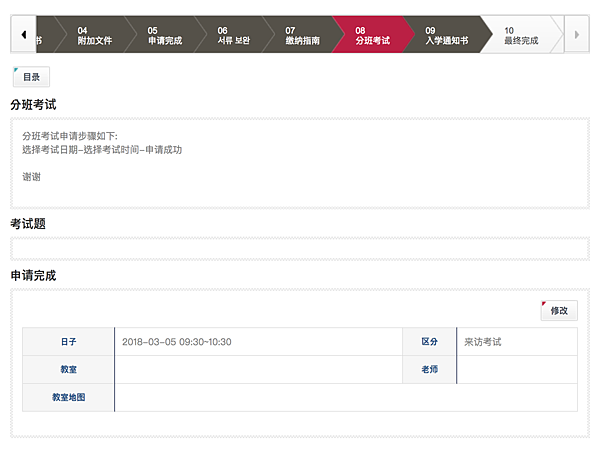Click the exam date 2018-03-05 cell
This screenshot has height=451, width=600.
click(x=259, y=342)
